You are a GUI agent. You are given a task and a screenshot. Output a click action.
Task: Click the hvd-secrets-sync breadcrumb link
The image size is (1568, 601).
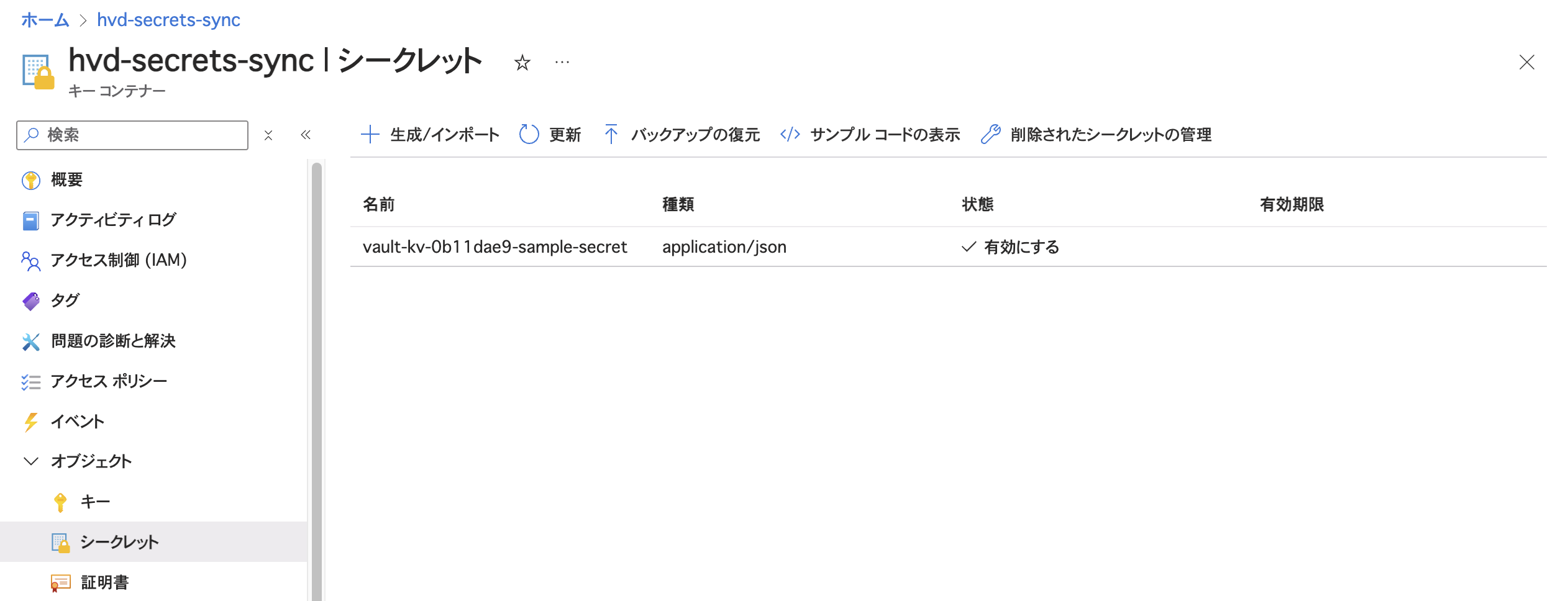pyautogui.click(x=168, y=20)
